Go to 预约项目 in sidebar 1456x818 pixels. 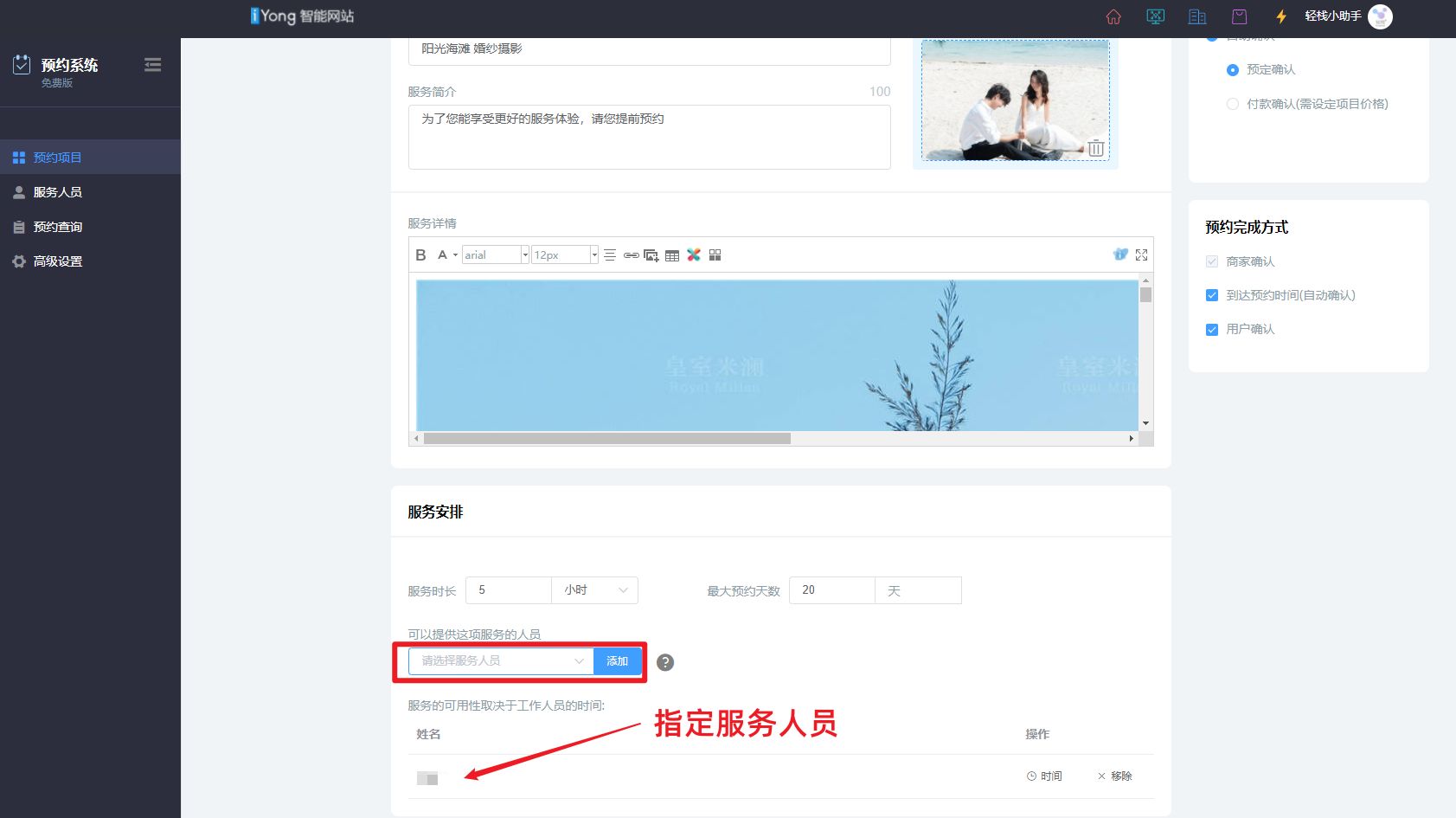[90, 158]
